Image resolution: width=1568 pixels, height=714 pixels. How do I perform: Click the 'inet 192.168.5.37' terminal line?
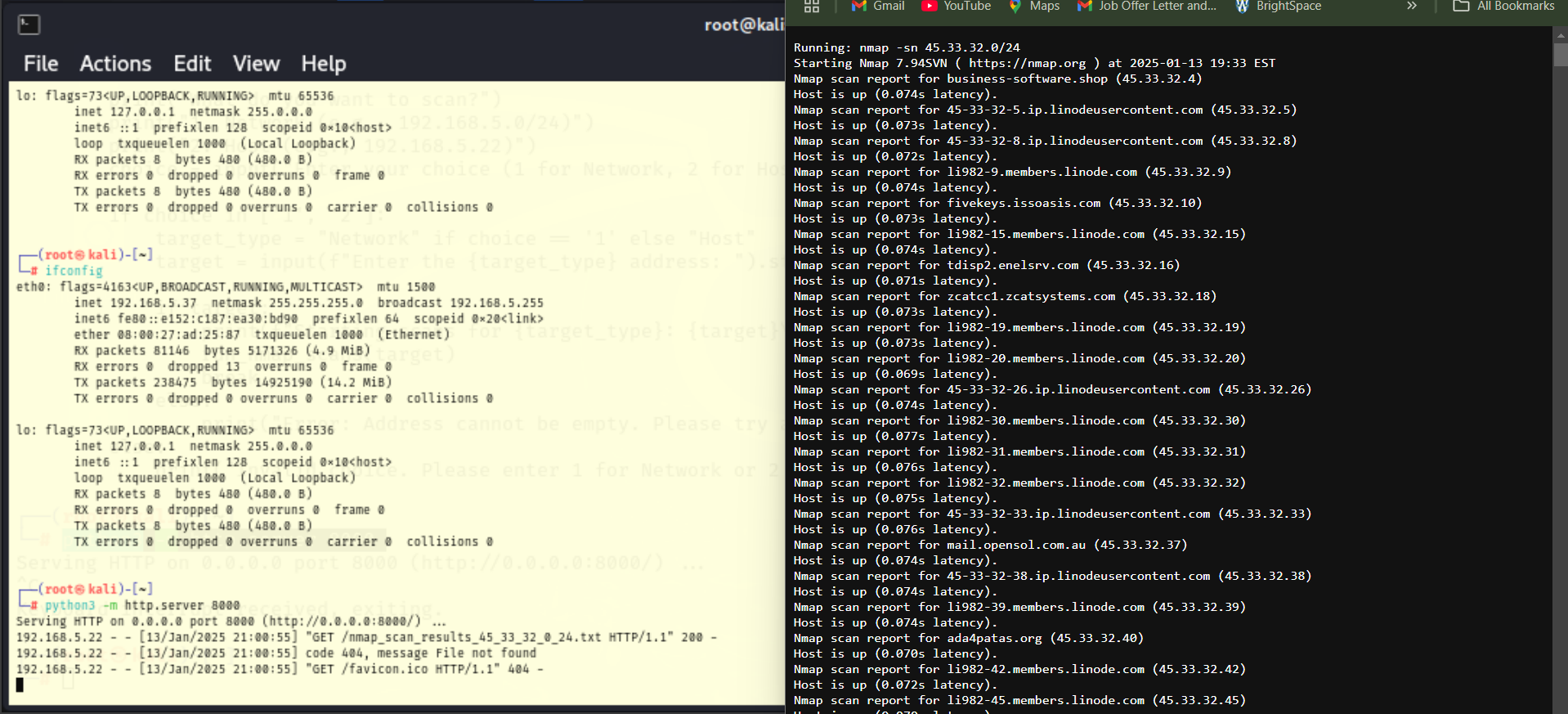point(308,303)
